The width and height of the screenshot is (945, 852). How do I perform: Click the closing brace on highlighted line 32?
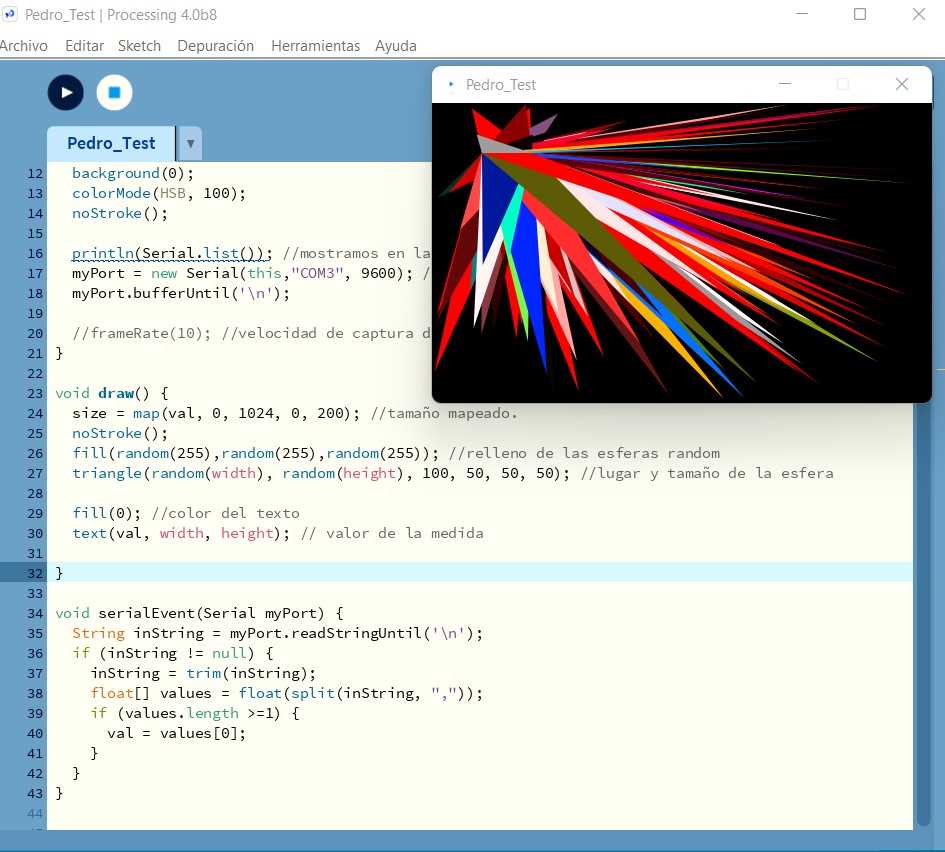click(x=59, y=573)
